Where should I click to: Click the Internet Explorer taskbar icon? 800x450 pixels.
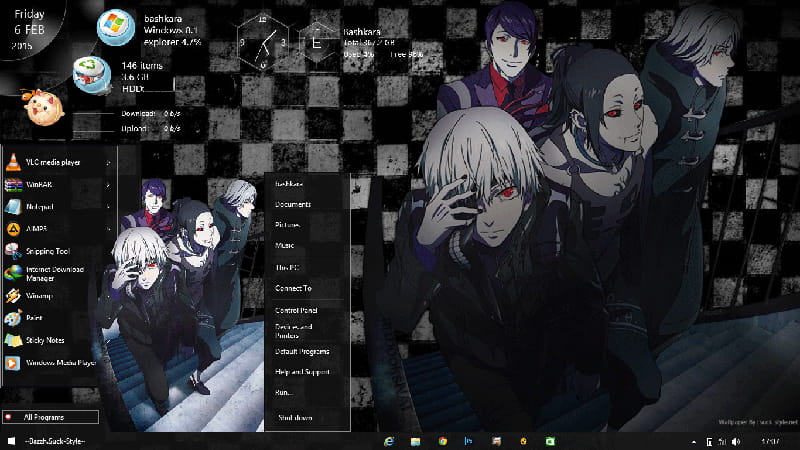388,441
